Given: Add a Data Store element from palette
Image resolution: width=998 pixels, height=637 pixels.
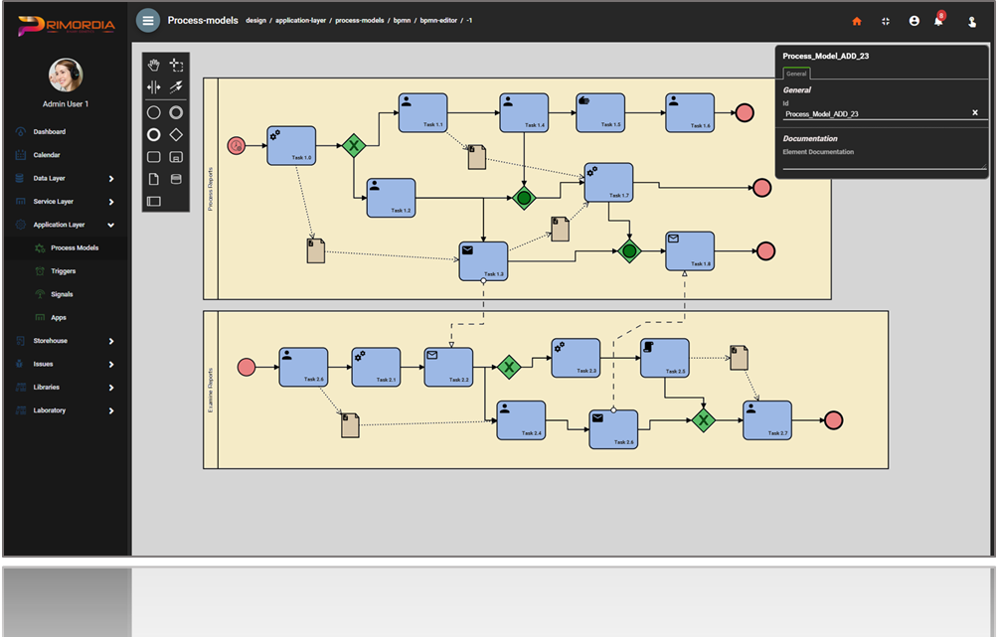Looking at the screenshot, I should point(176,179).
